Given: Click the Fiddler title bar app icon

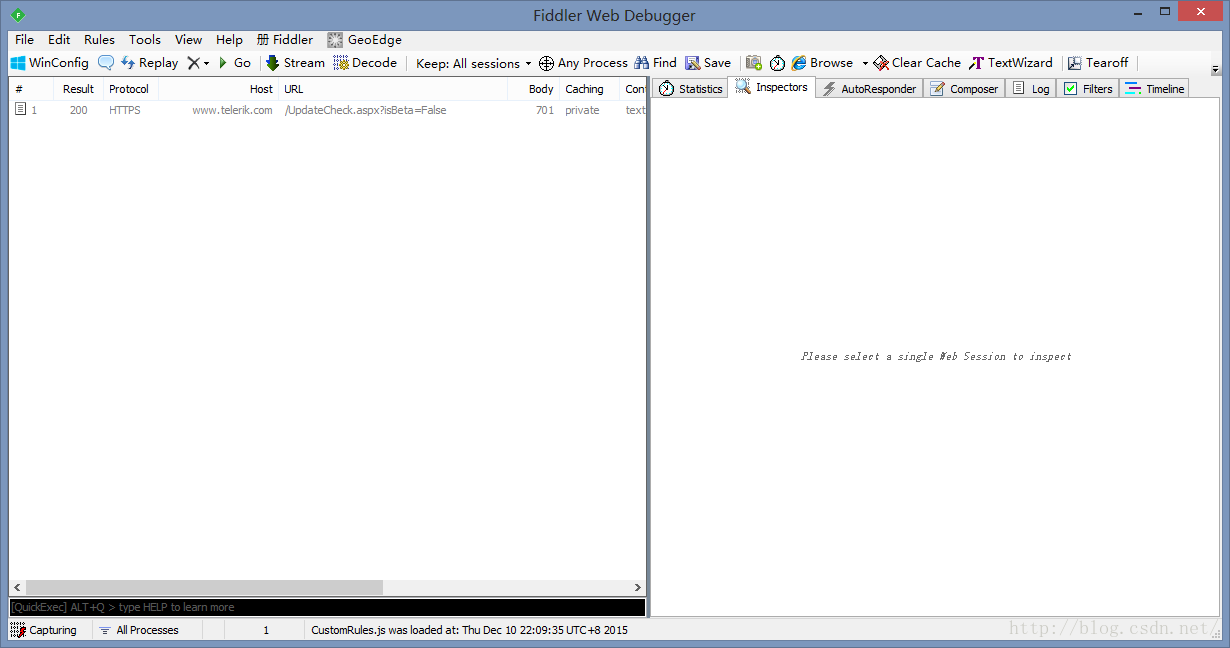Looking at the screenshot, I should [18, 15].
